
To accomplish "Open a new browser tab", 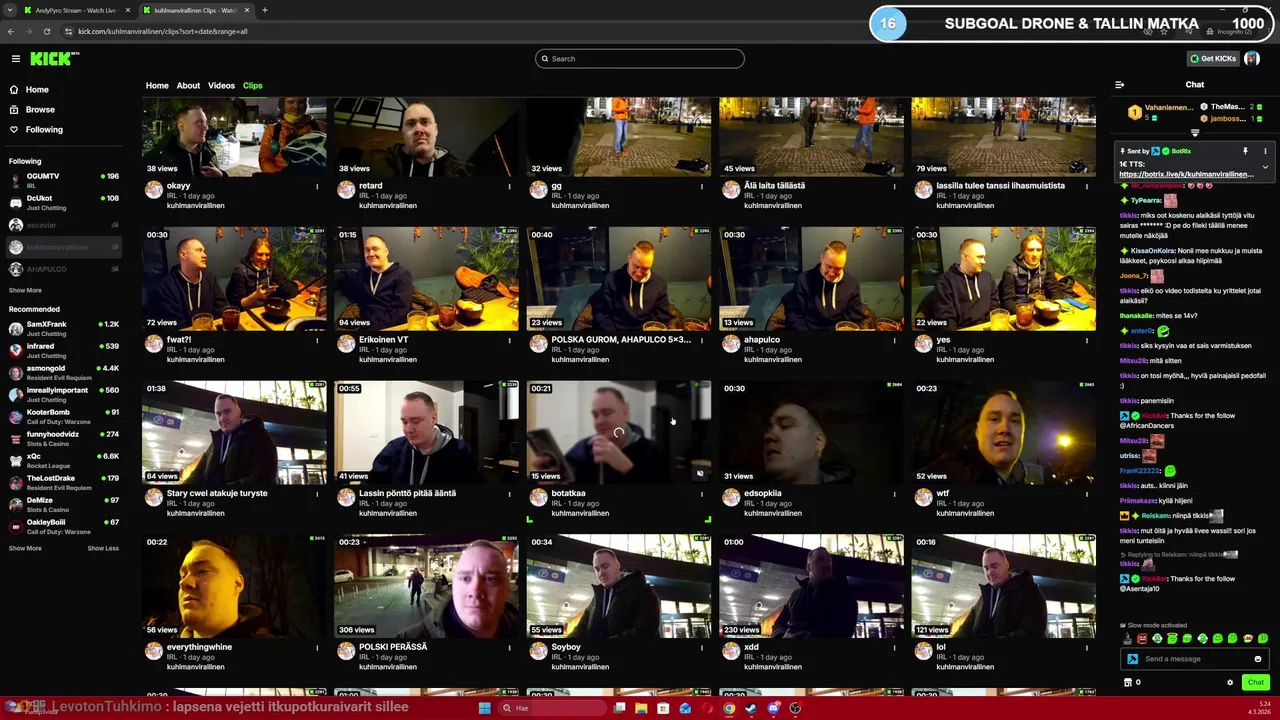I will tap(264, 10).
